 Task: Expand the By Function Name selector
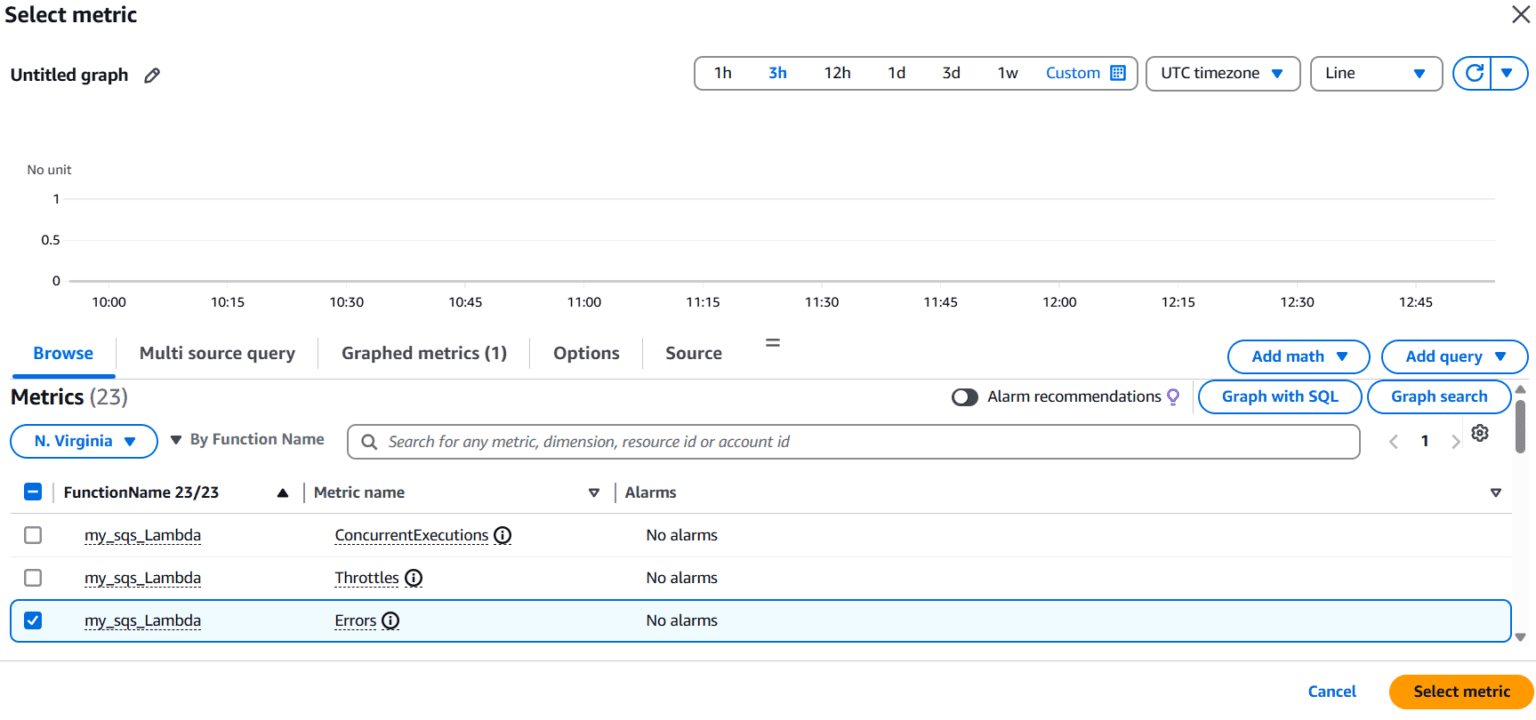[x=246, y=439]
